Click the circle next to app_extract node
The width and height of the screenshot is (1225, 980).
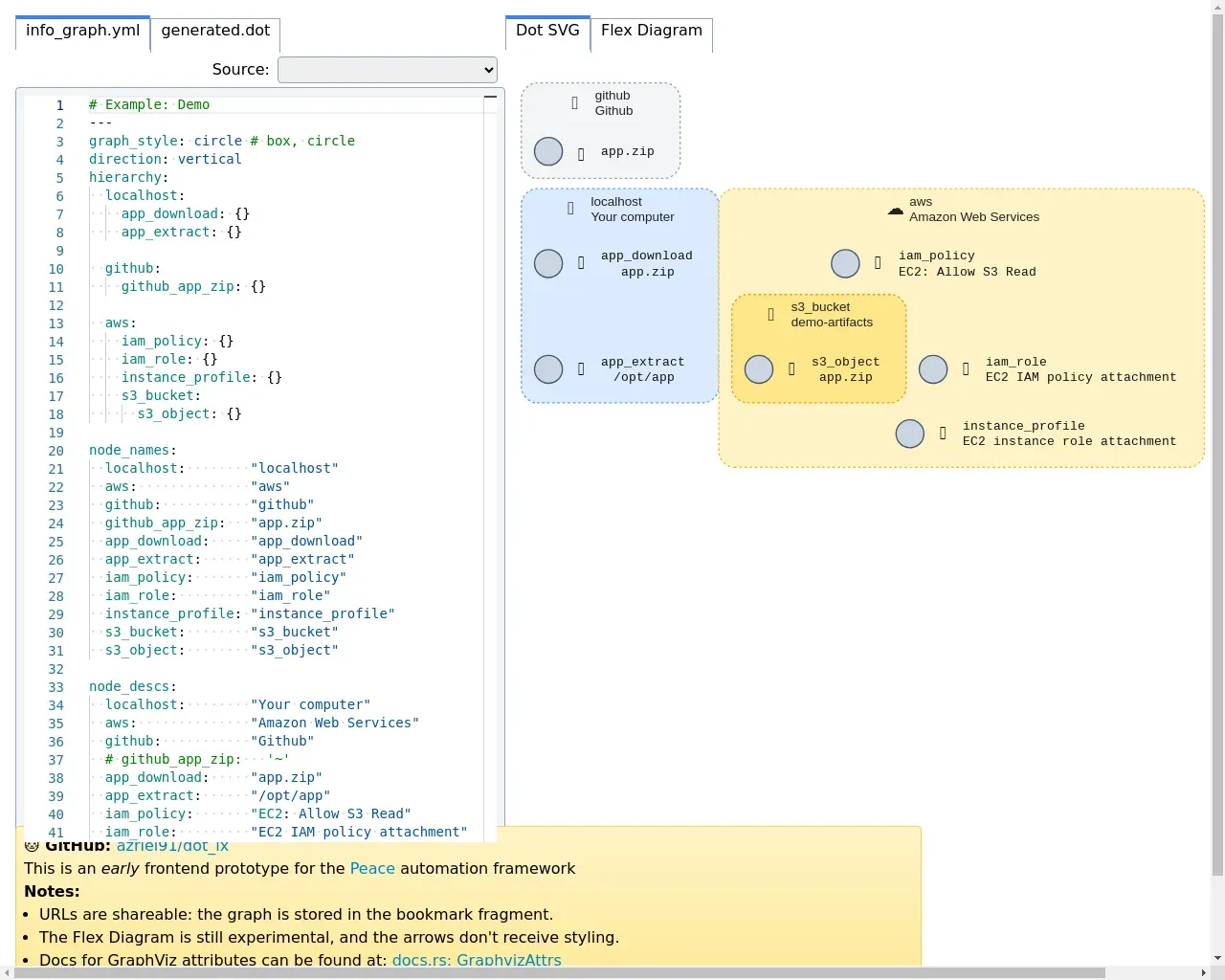click(x=548, y=369)
